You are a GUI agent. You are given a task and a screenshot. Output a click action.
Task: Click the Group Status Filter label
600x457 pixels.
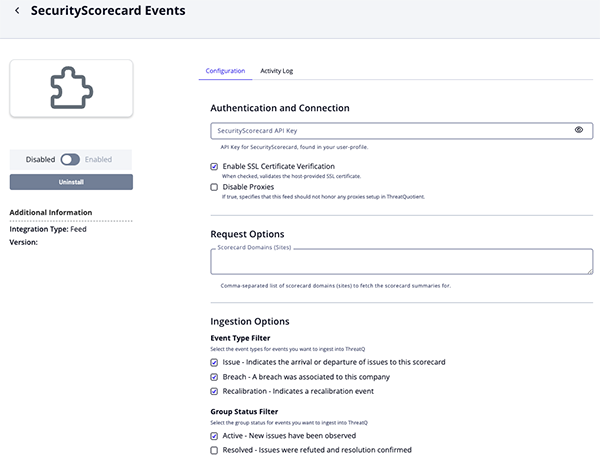click(x=244, y=411)
